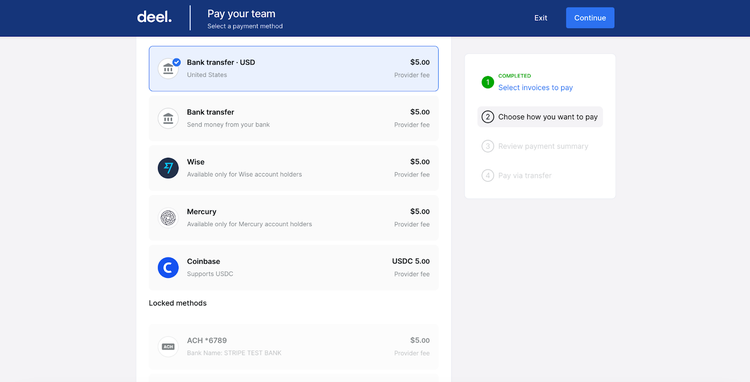The height and width of the screenshot is (382, 750).
Task: Click the Mercury logo icon
Action: coord(168,218)
